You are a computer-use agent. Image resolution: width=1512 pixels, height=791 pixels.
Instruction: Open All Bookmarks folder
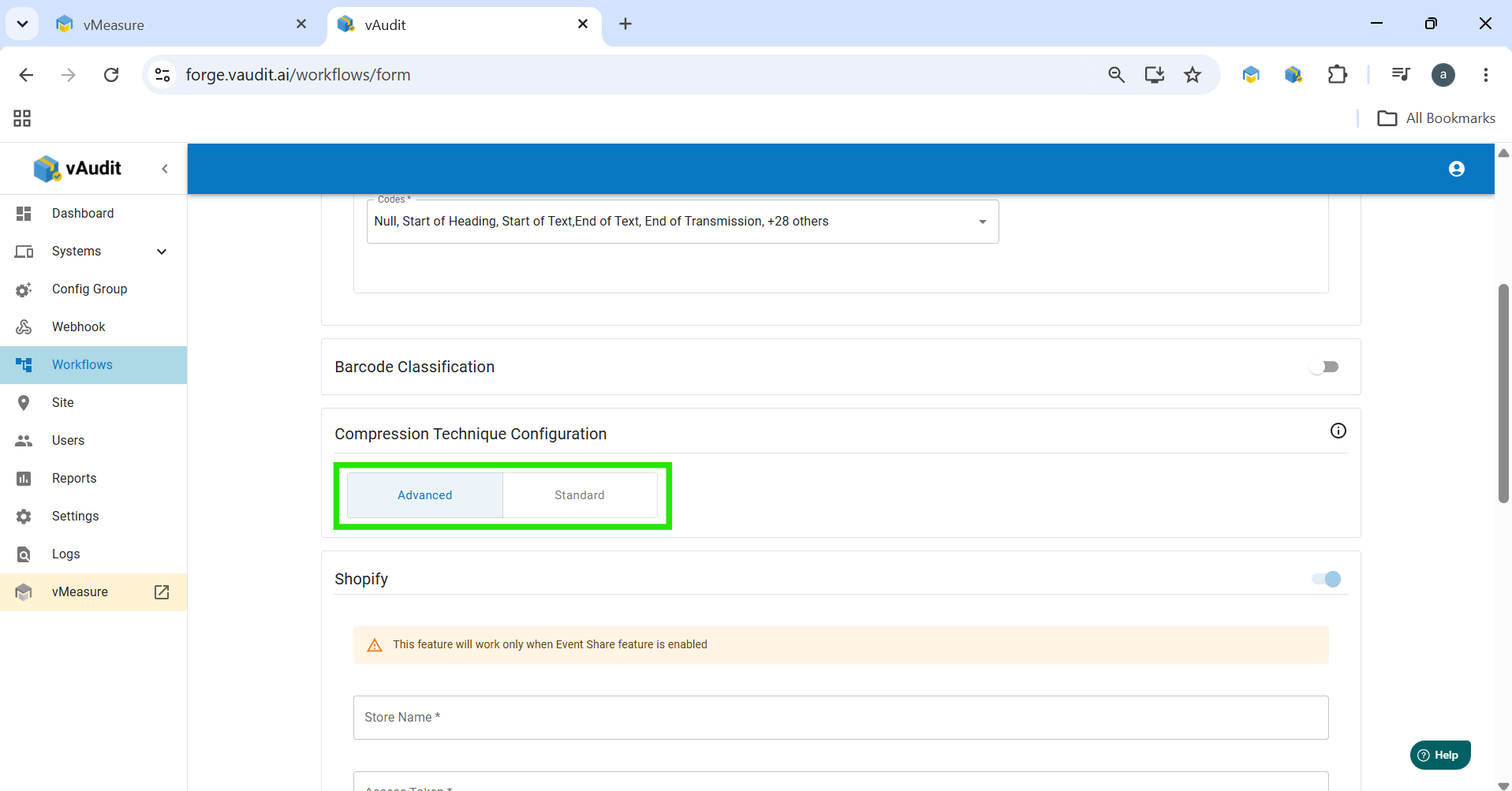[x=1436, y=118]
